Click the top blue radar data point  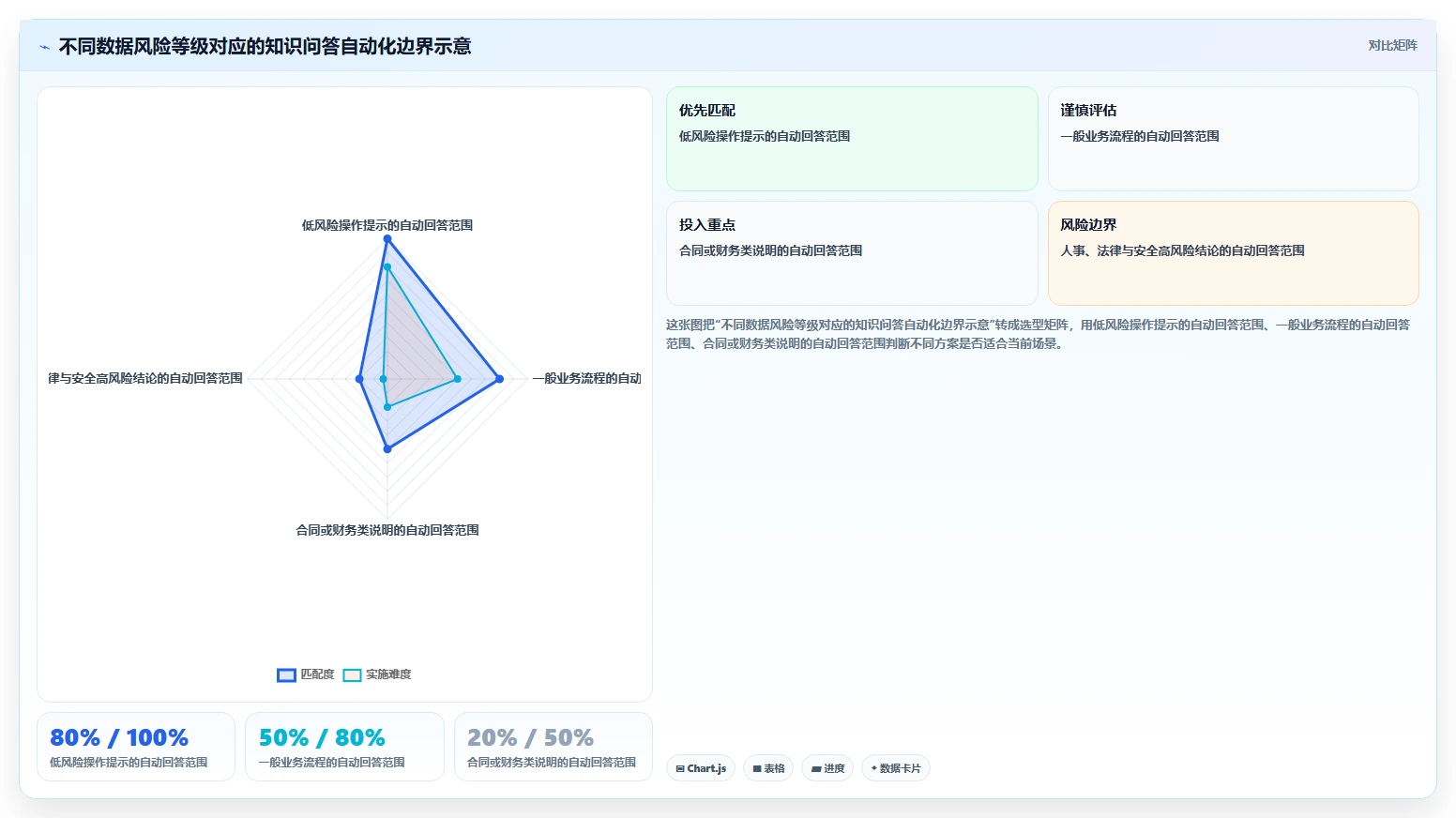(387, 239)
